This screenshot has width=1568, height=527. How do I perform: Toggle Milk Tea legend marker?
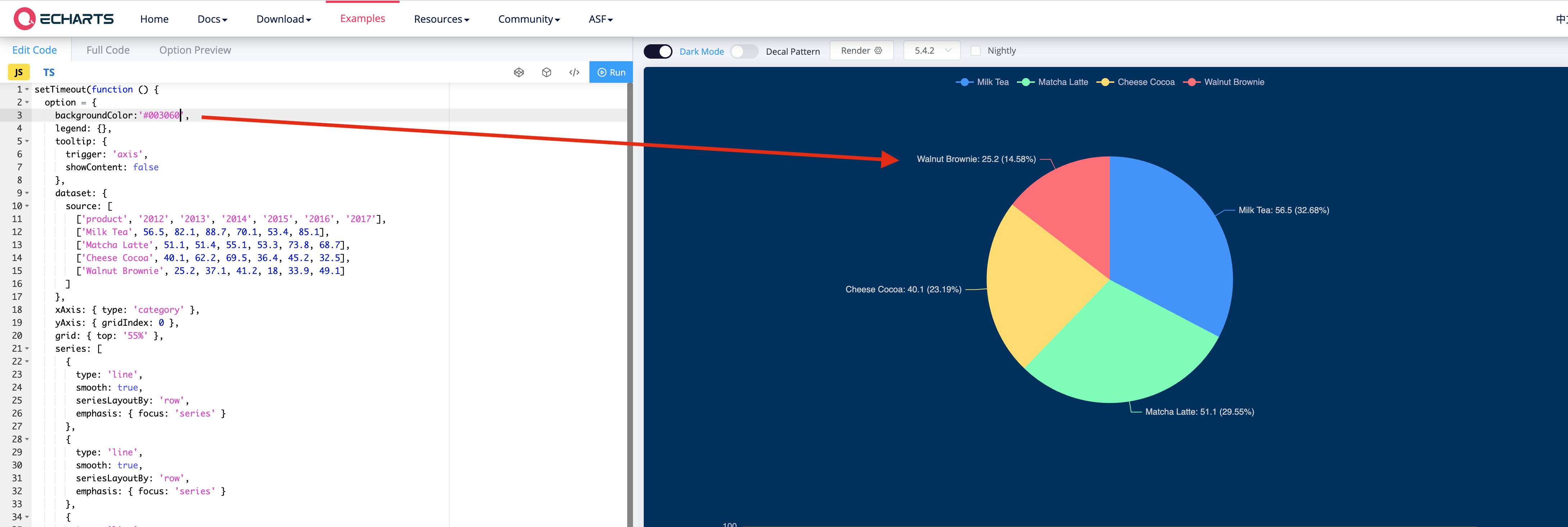click(964, 82)
